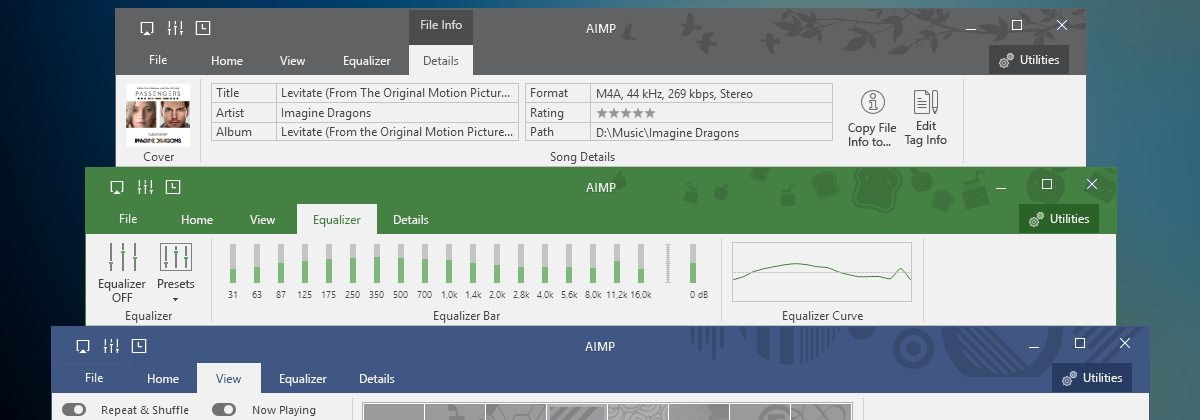Switch to View tab in green window

coord(263,219)
